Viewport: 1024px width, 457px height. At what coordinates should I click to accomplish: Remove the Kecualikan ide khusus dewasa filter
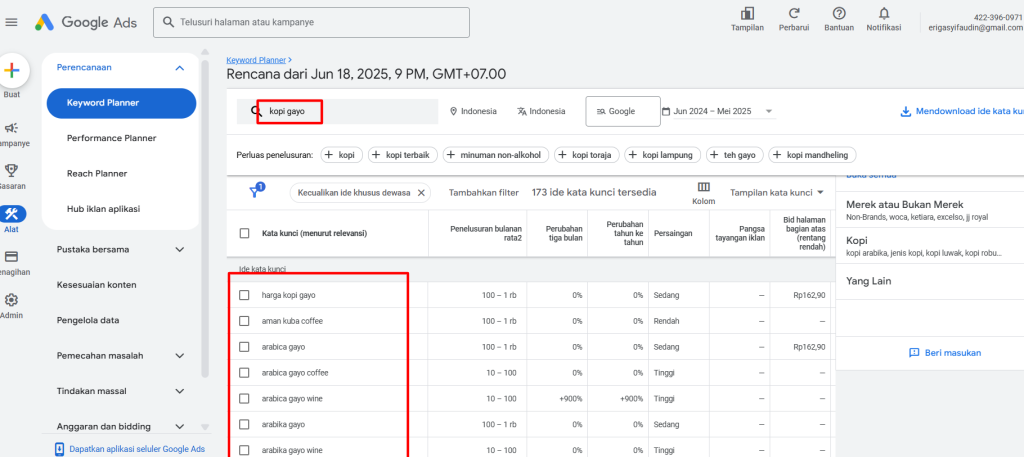[x=421, y=193]
